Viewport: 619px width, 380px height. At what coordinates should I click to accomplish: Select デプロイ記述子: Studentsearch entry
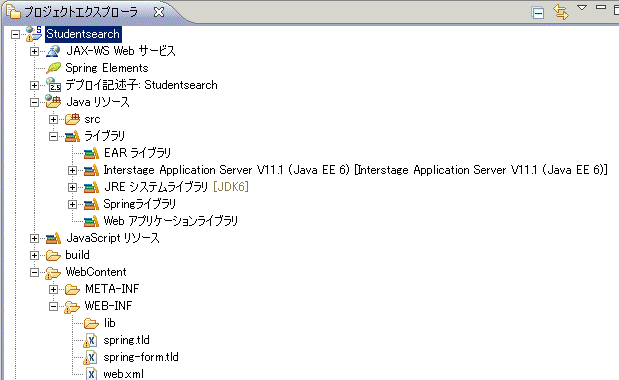141,85
